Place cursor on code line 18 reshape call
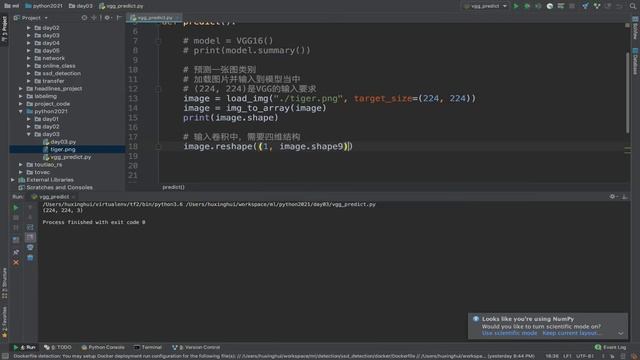 pyautogui.click(x=268, y=147)
